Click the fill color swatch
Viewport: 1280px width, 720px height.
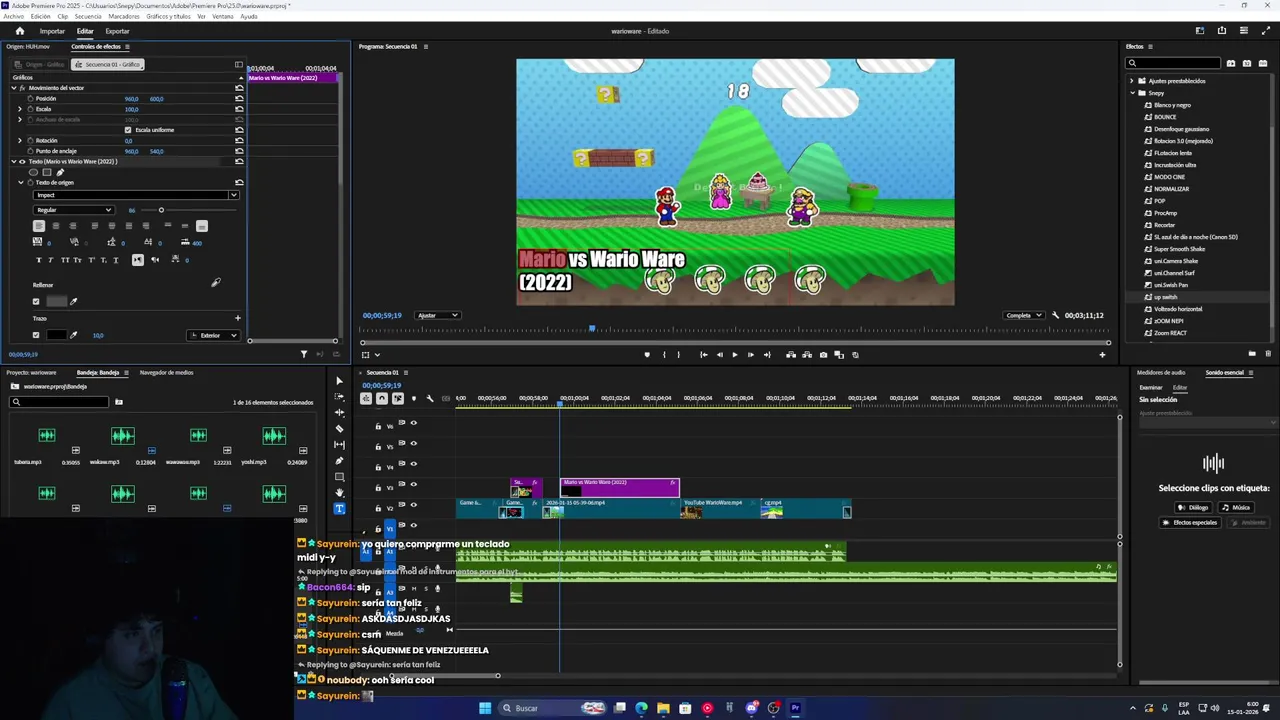(x=56, y=301)
